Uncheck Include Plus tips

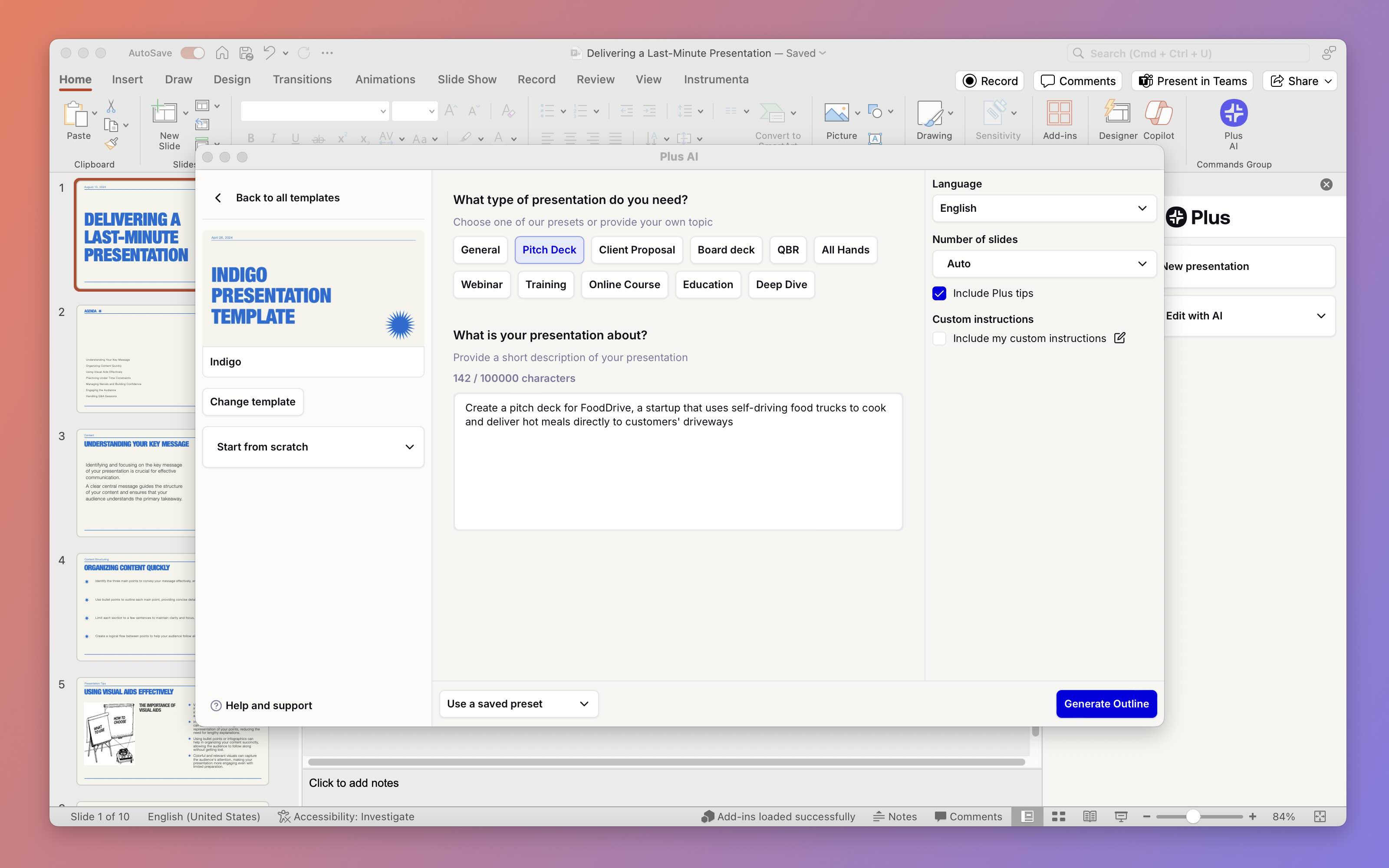[939, 293]
